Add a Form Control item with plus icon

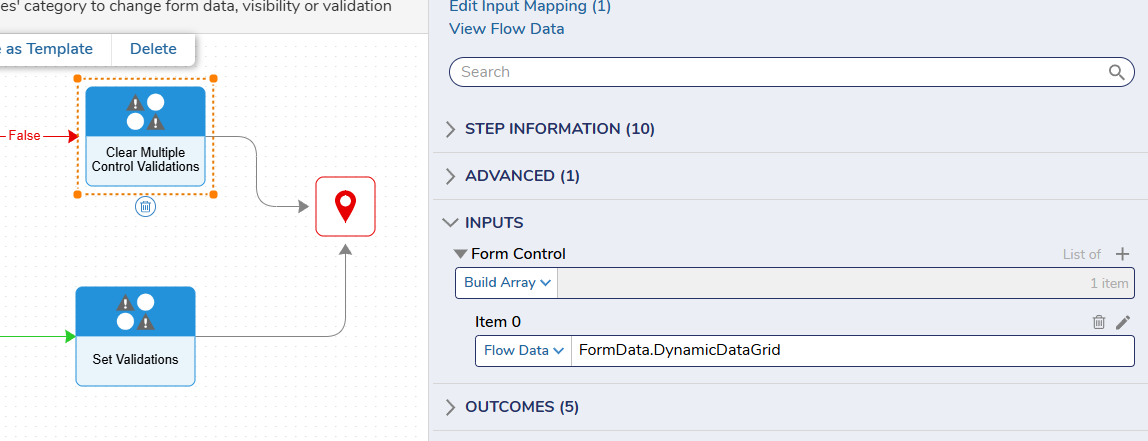(x=1122, y=254)
